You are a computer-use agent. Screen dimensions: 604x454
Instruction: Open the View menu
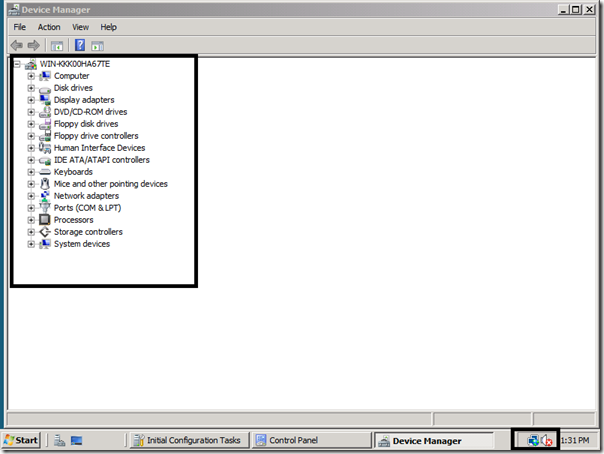tap(81, 27)
